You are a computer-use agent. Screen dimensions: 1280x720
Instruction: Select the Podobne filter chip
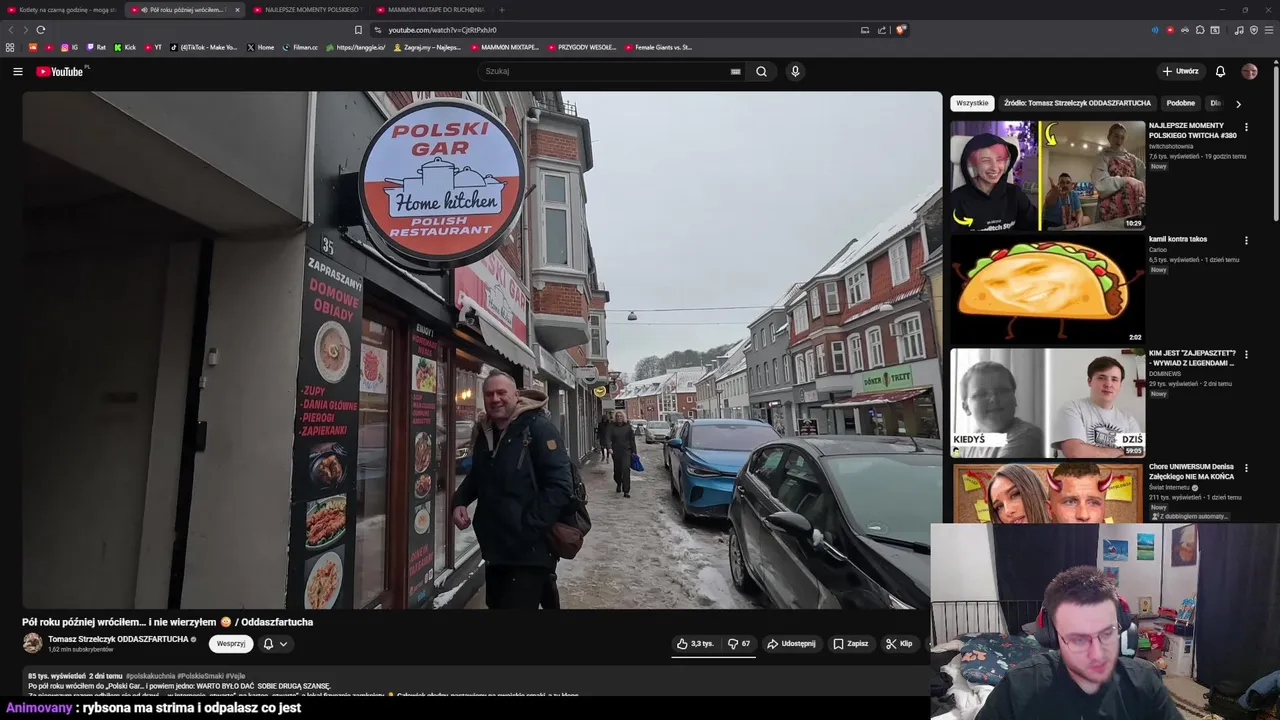point(1180,103)
